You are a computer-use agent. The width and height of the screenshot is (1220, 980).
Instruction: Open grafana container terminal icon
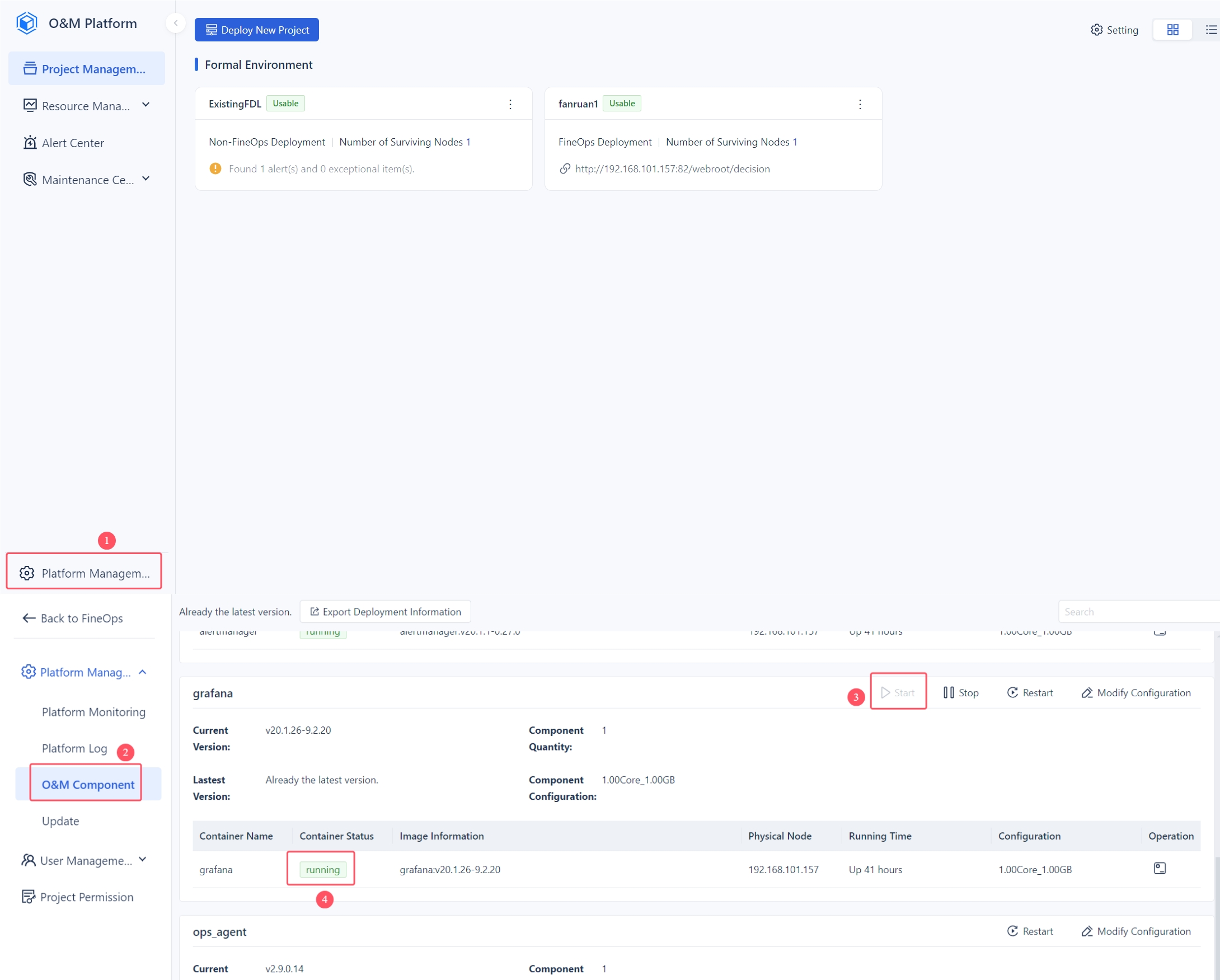coord(1160,868)
